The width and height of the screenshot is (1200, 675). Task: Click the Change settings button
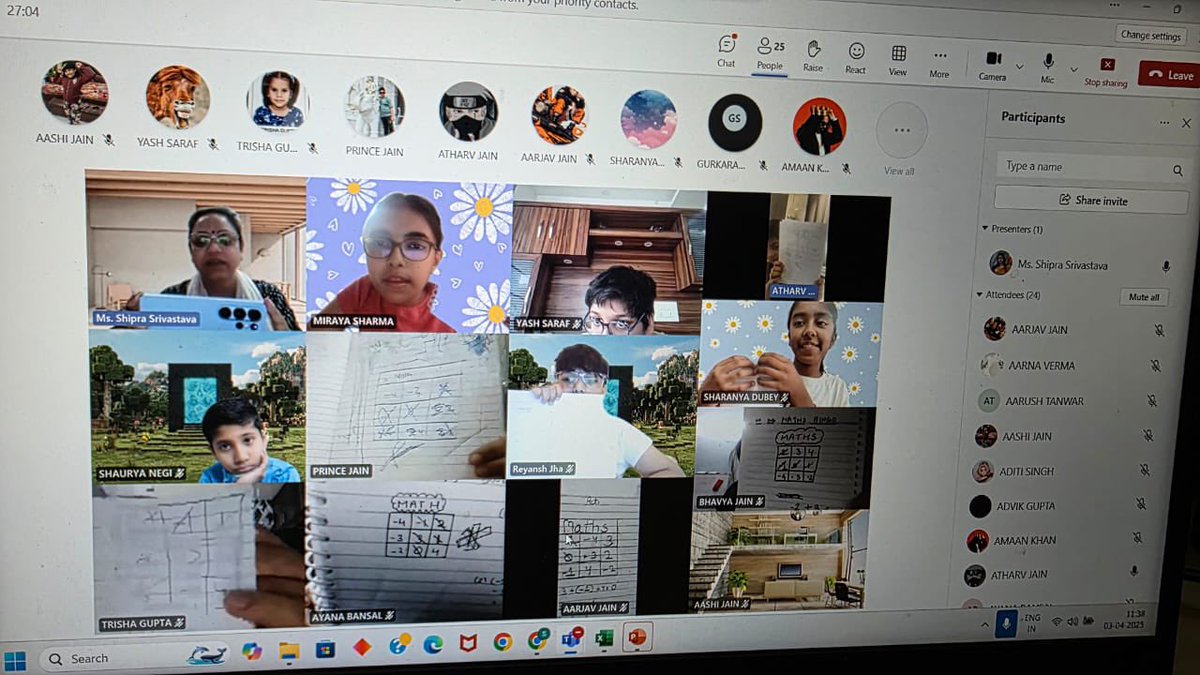click(1151, 36)
